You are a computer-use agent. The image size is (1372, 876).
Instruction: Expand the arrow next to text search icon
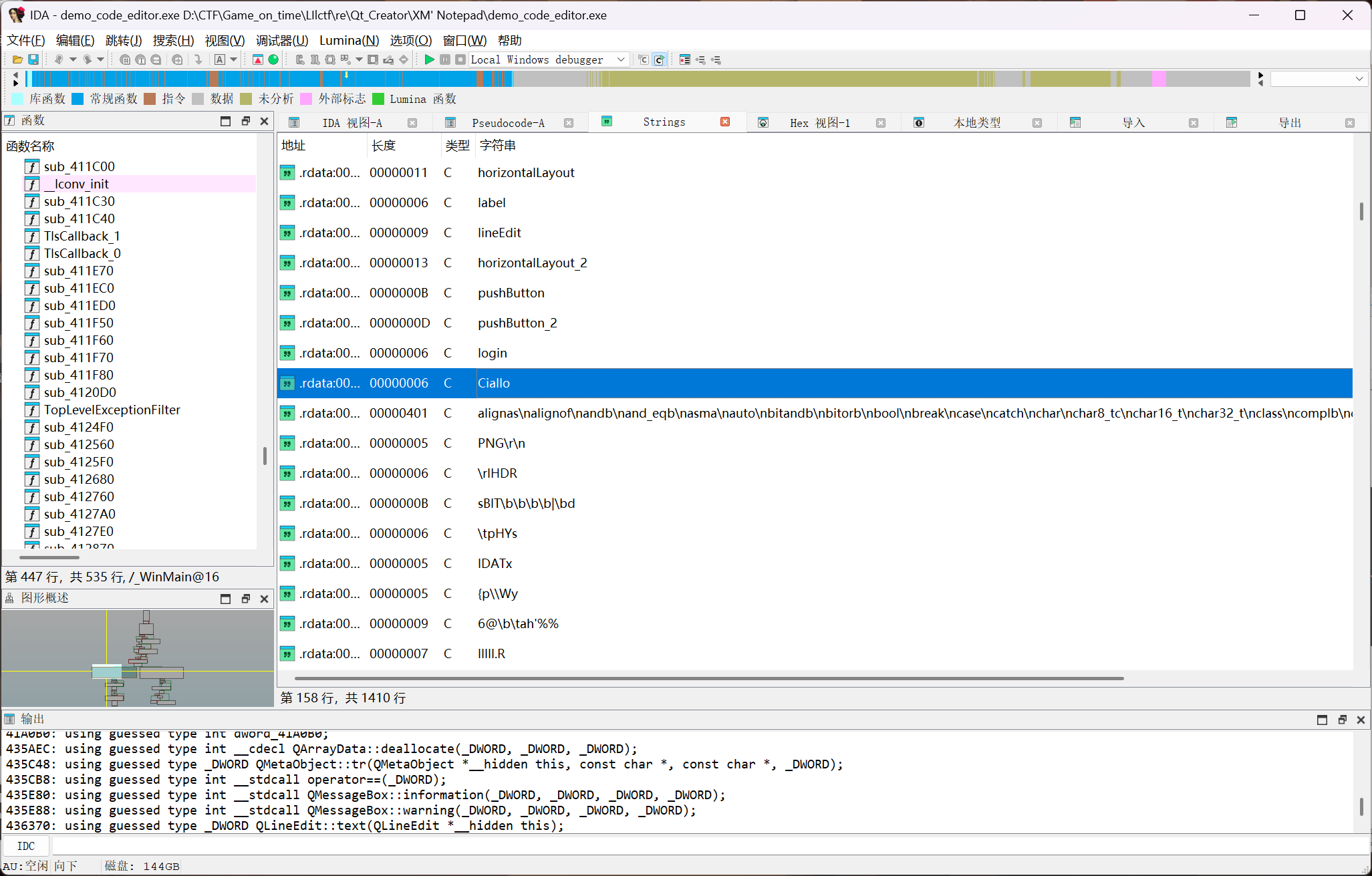pyautogui.click(x=234, y=59)
